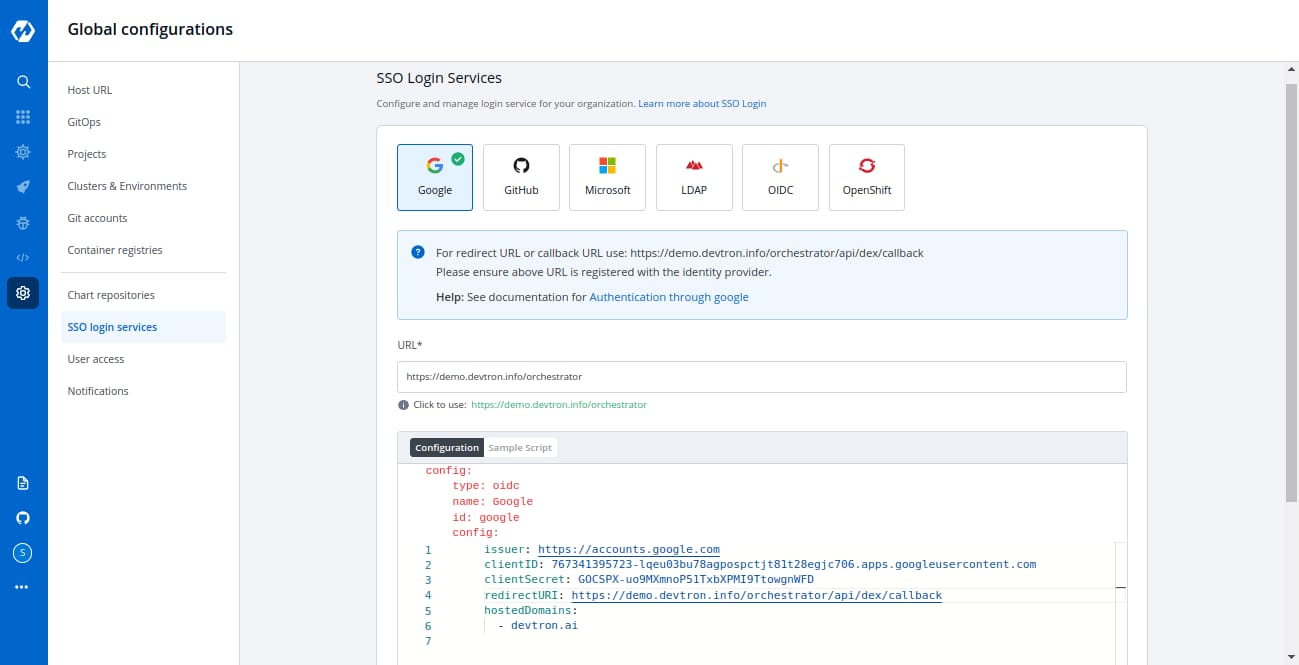Screen dimensions: 1299x665
Task: Expand the three-dots more options menu
Action: click(23, 587)
